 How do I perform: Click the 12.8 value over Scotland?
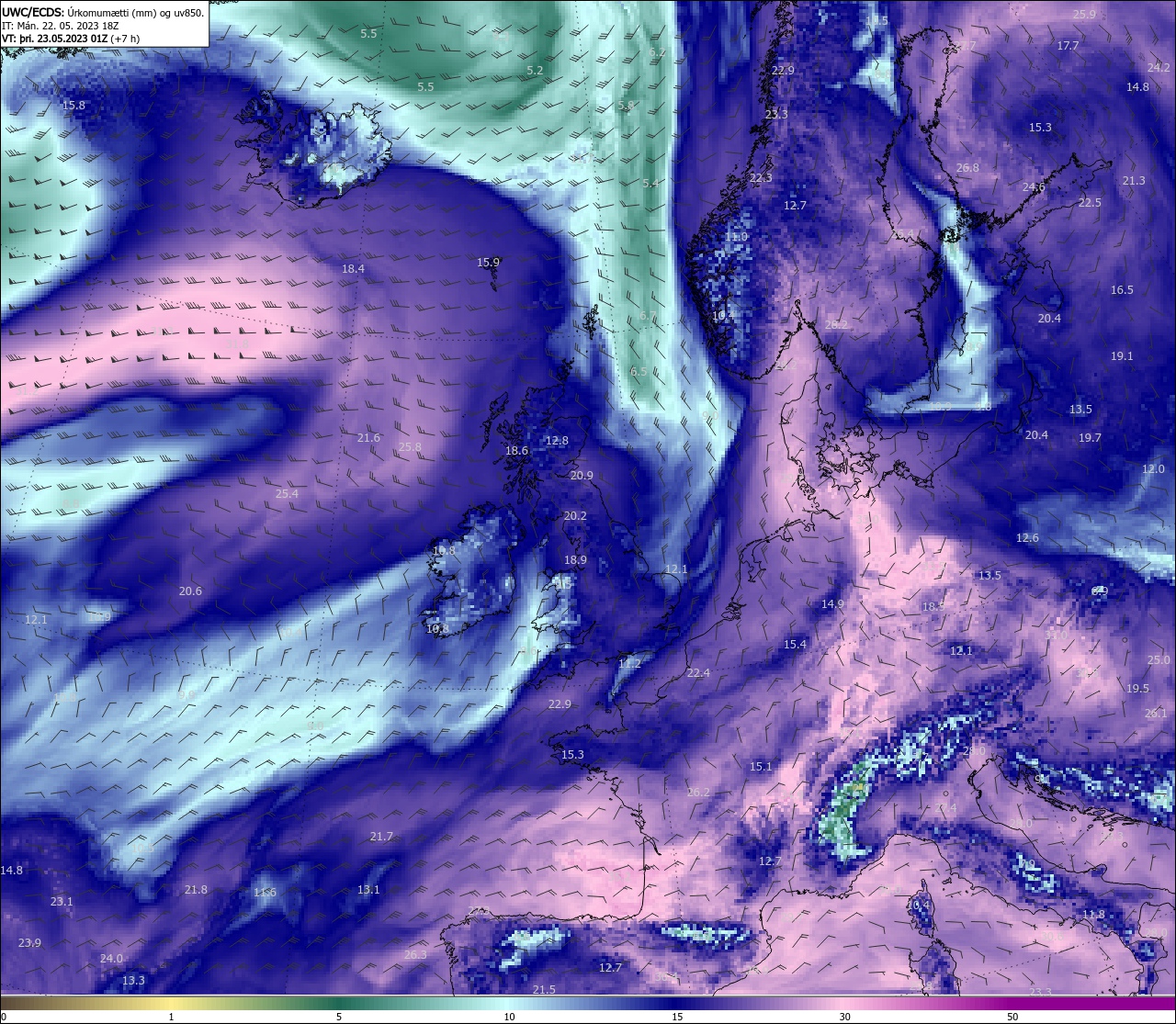point(557,441)
